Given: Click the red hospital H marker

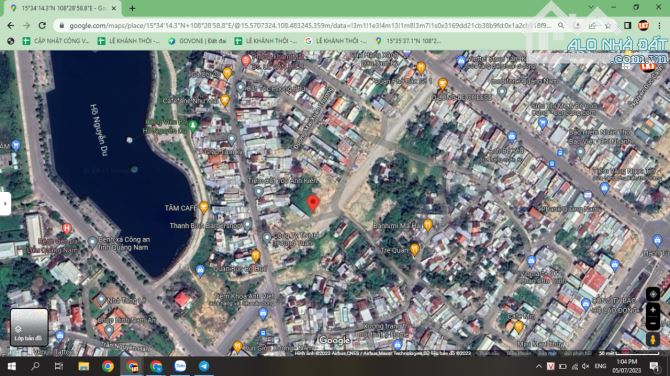Looking at the screenshot, I should [x=67, y=229].
